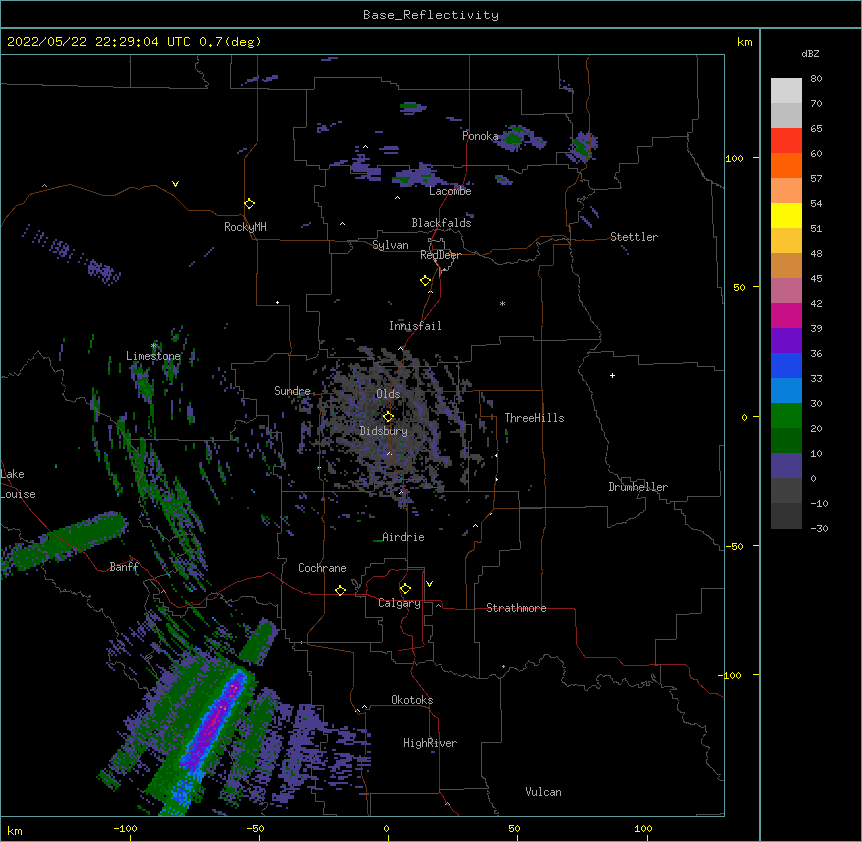
Task: Click the km unit label at top right
Action: [744, 42]
